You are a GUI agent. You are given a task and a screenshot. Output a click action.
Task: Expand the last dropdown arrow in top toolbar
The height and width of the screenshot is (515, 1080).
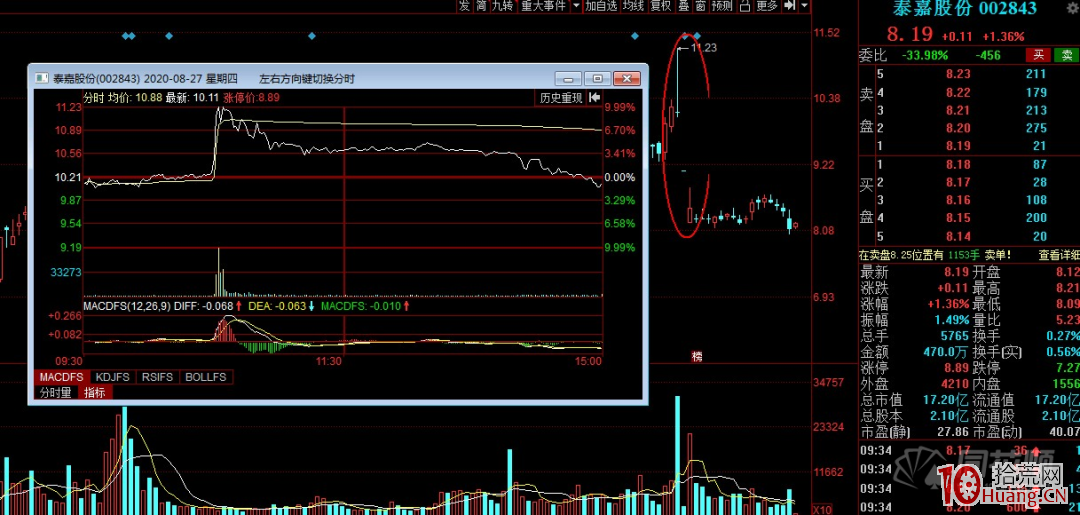[804, 6]
